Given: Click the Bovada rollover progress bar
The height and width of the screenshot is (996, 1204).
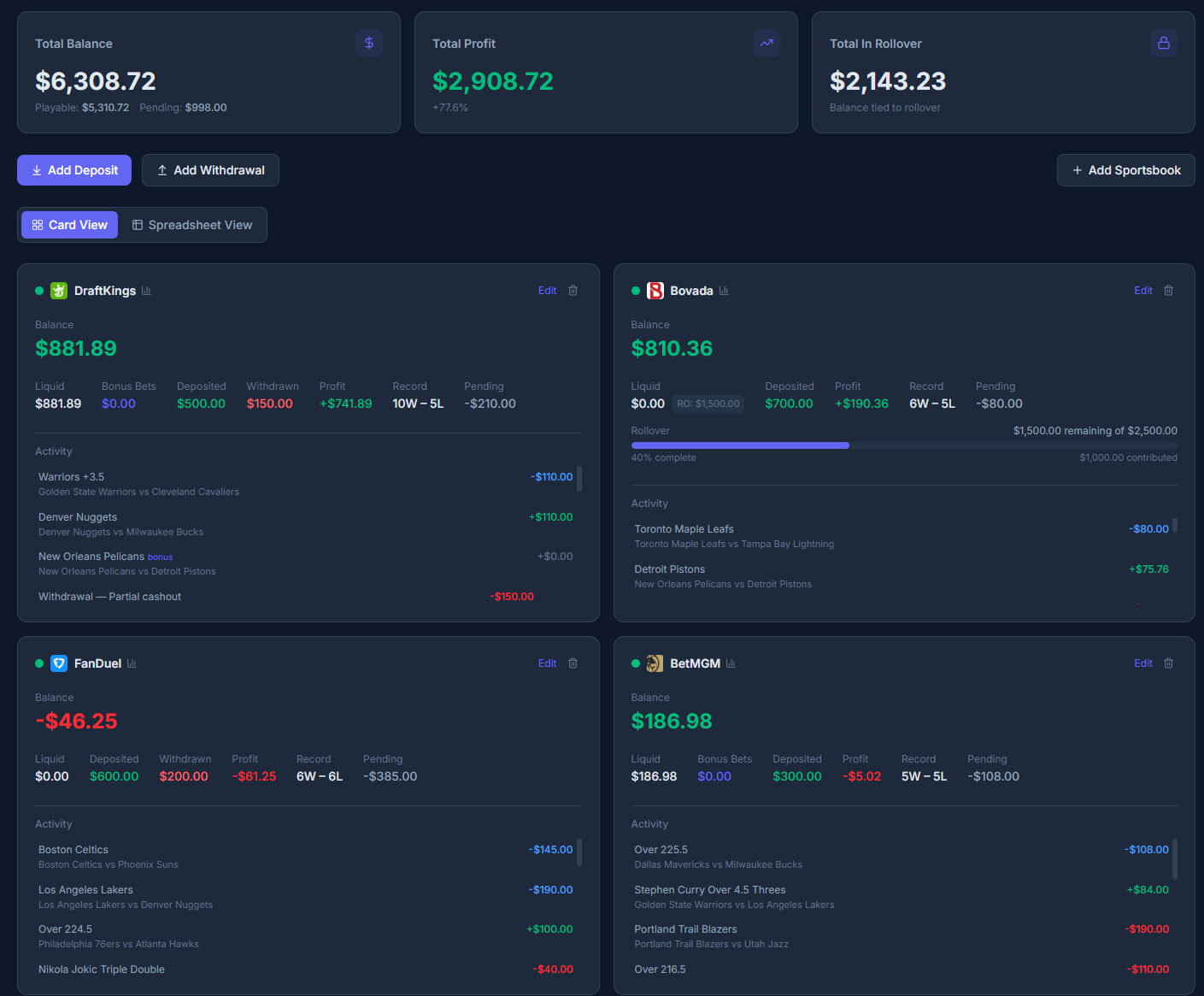Looking at the screenshot, I should [903, 445].
